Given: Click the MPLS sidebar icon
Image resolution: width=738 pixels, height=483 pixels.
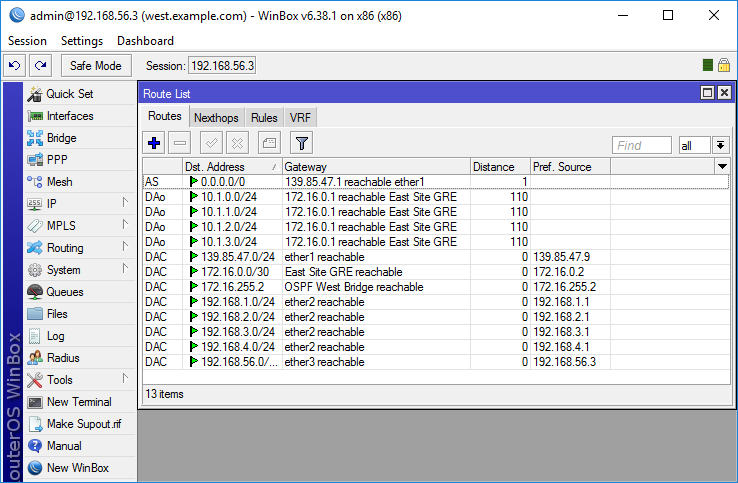Looking at the screenshot, I should pos(34,226).
